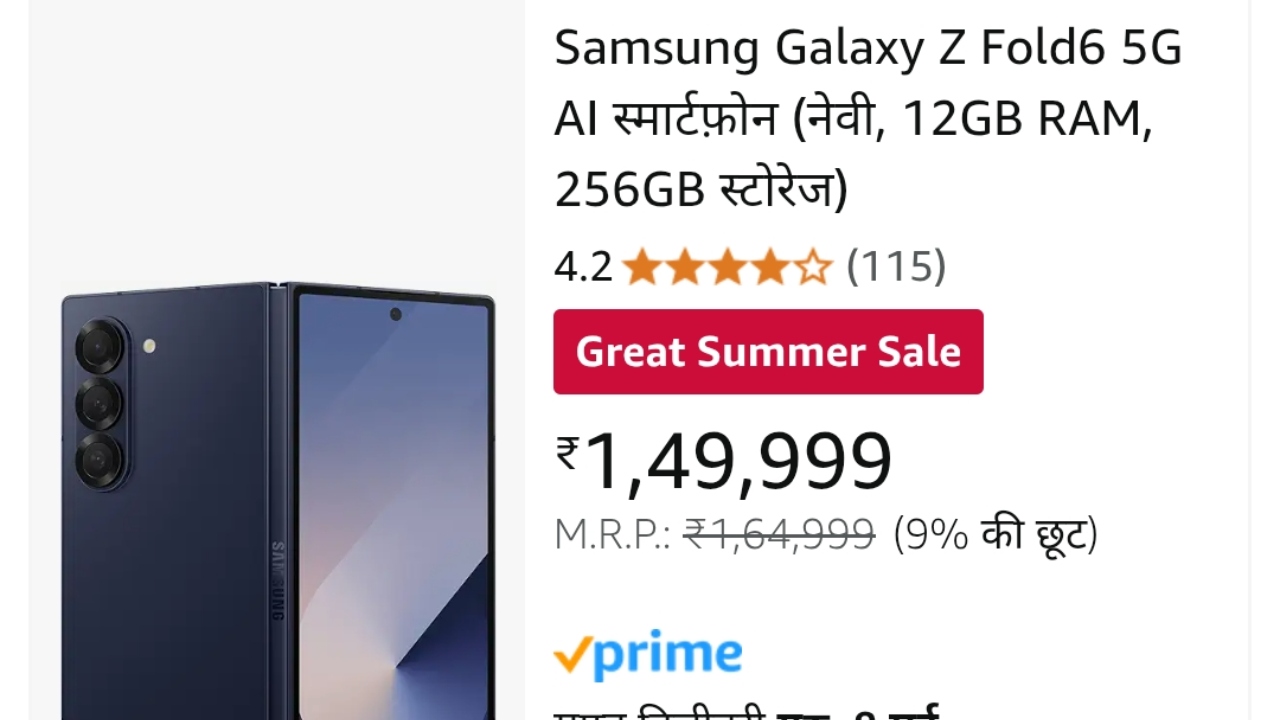This screenshot has width=1280, height=720.
Task: Click the Samsung logo on phone hinge
Action: [x=278, y=581]
